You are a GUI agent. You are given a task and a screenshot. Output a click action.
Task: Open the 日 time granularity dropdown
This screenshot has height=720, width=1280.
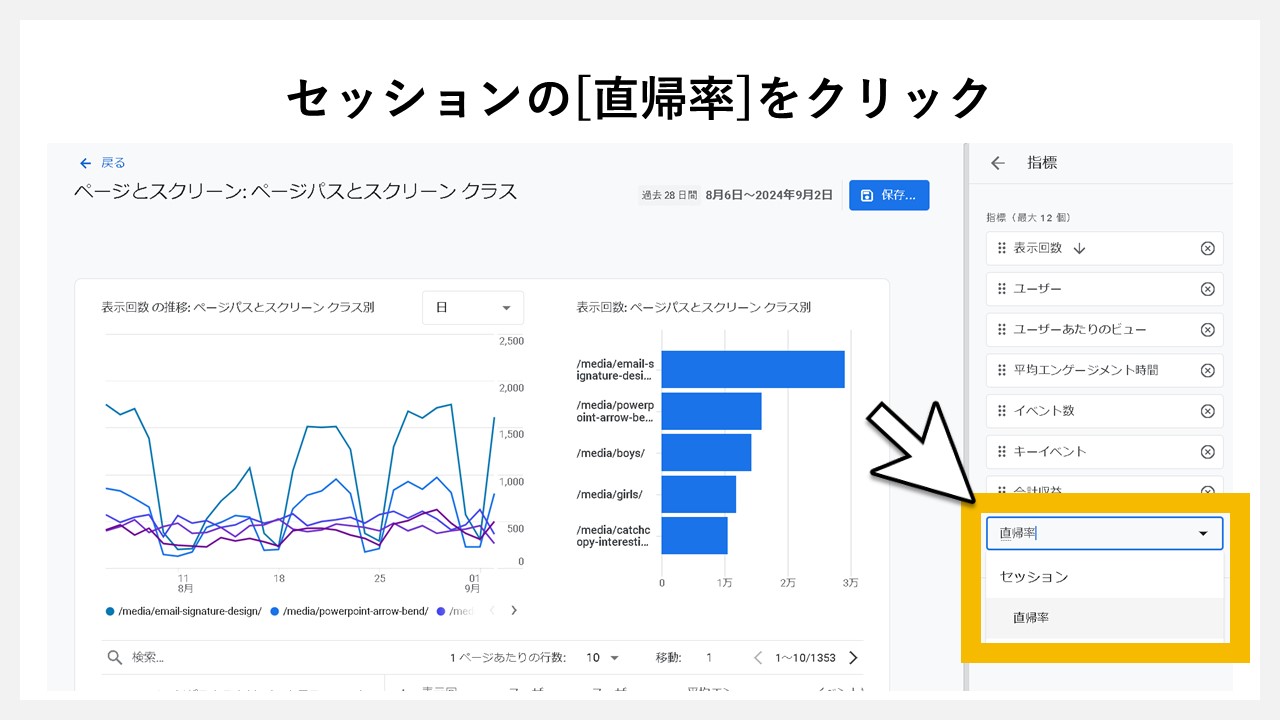(473, 308)
